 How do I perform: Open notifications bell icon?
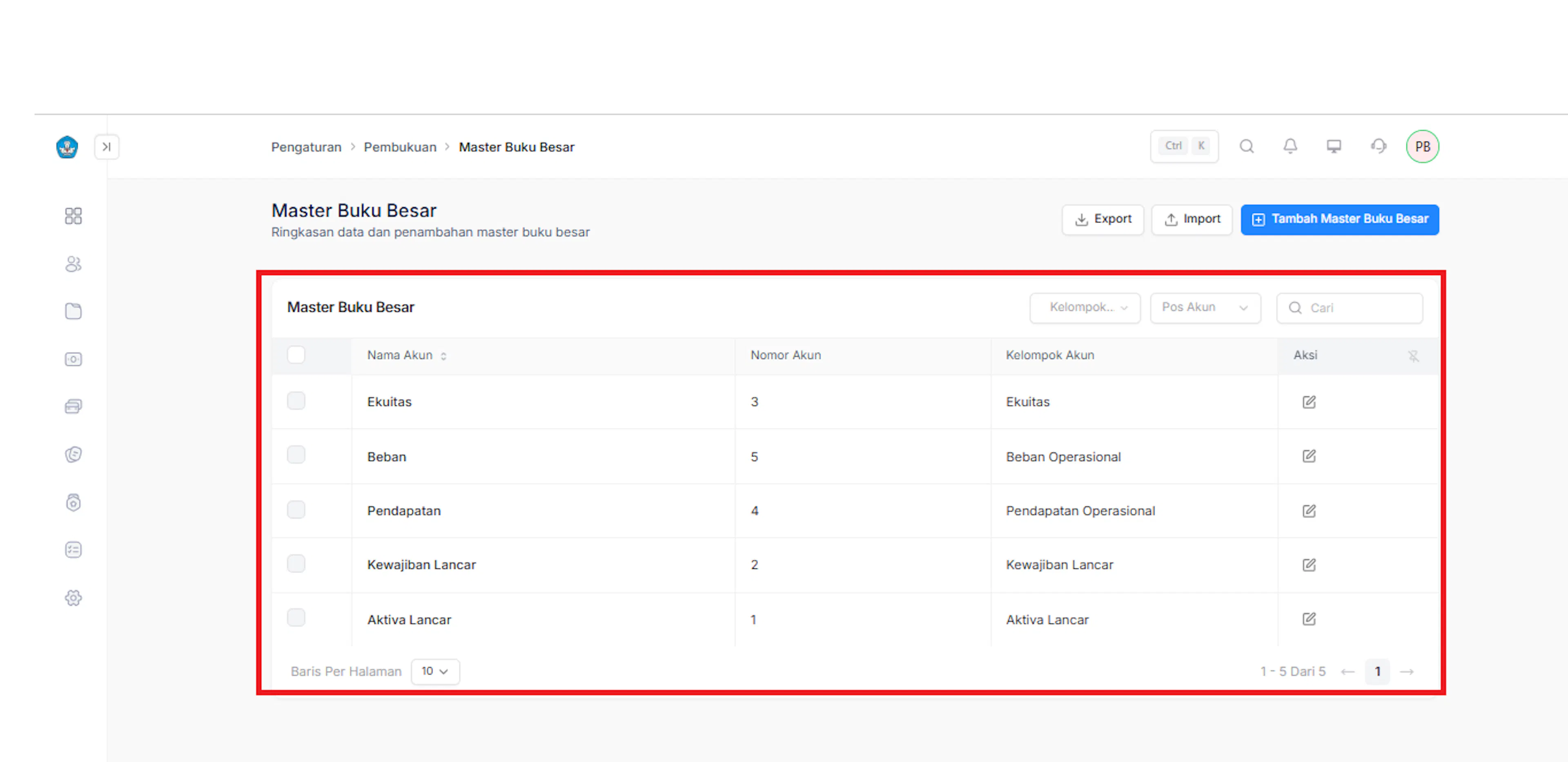click(1290, 146)
